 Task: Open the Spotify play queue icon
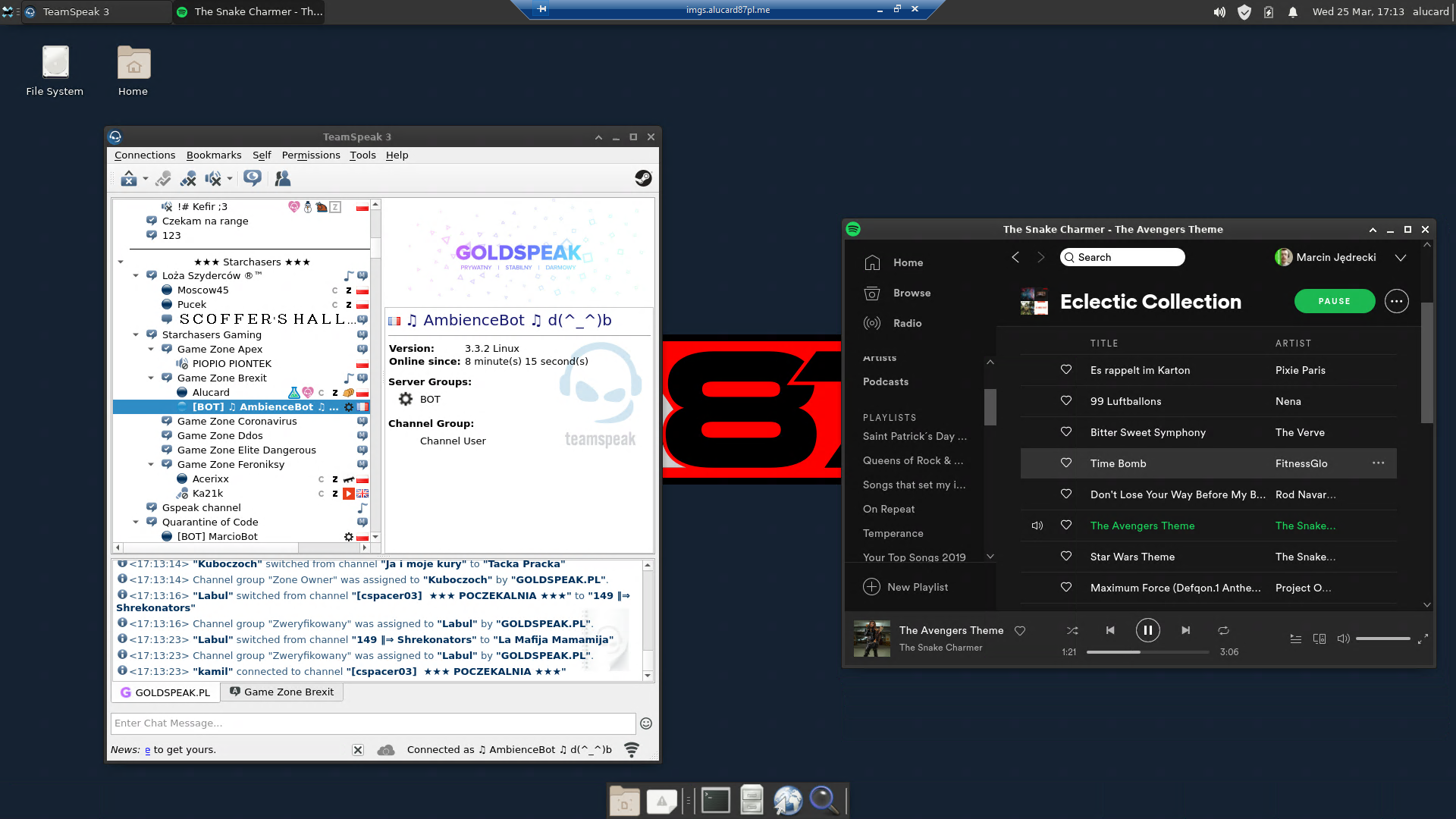click(x=1296, y=639)
